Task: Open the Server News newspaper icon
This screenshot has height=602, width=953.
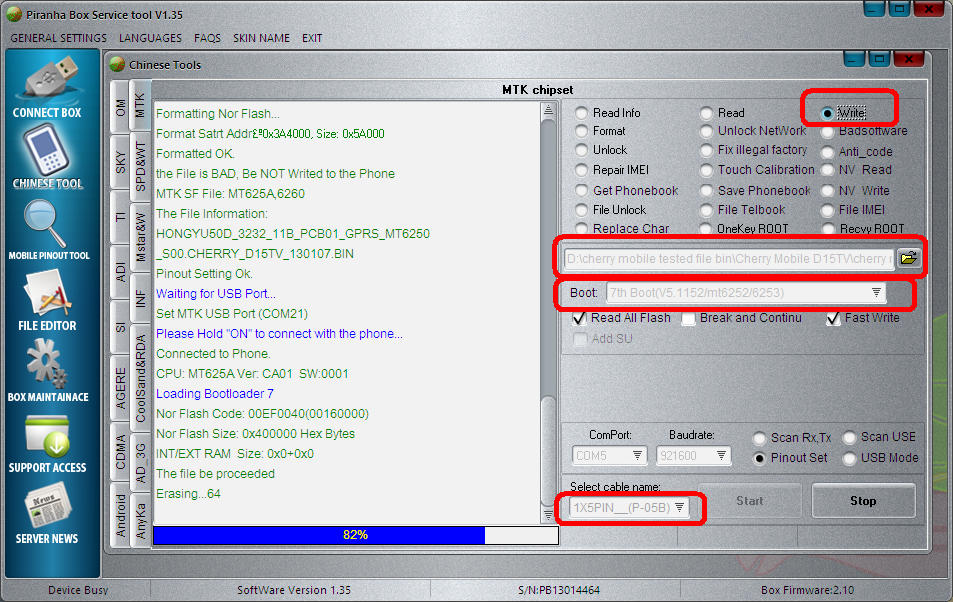Action: [x=47, y=508]
